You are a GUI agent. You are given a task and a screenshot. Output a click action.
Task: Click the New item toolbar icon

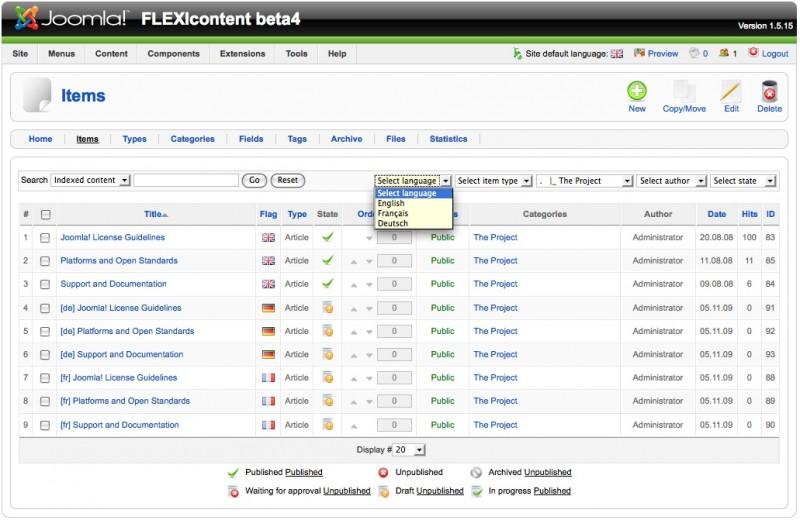click(637, 91)
